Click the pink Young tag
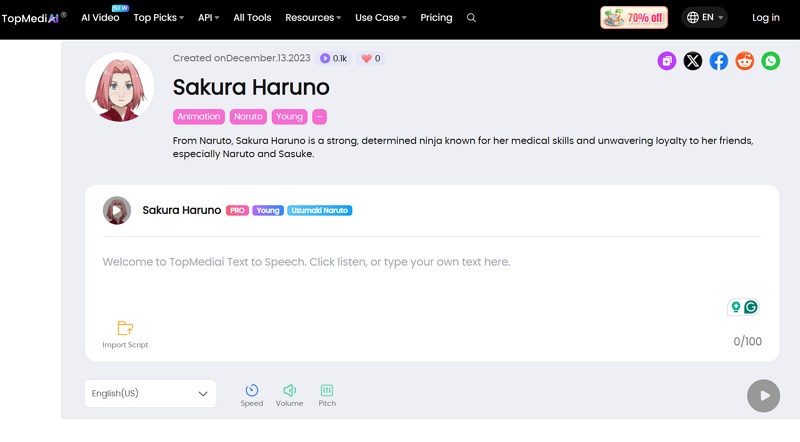Viewport: 800px width, 442px height. click(289, 116)
